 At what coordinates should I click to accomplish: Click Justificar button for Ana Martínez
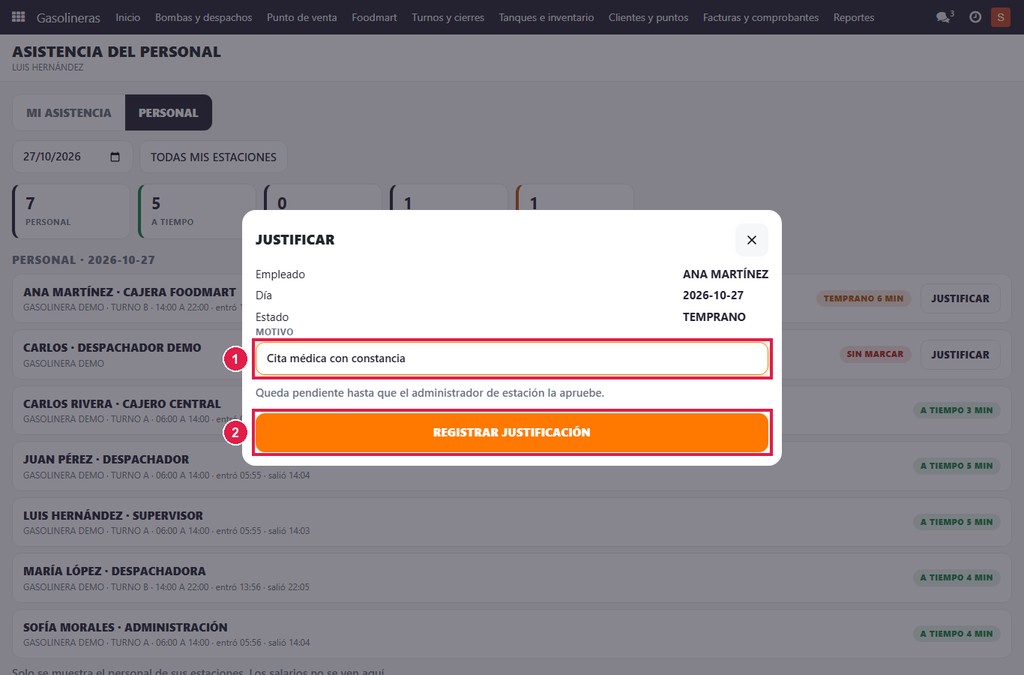coord(960,298)
